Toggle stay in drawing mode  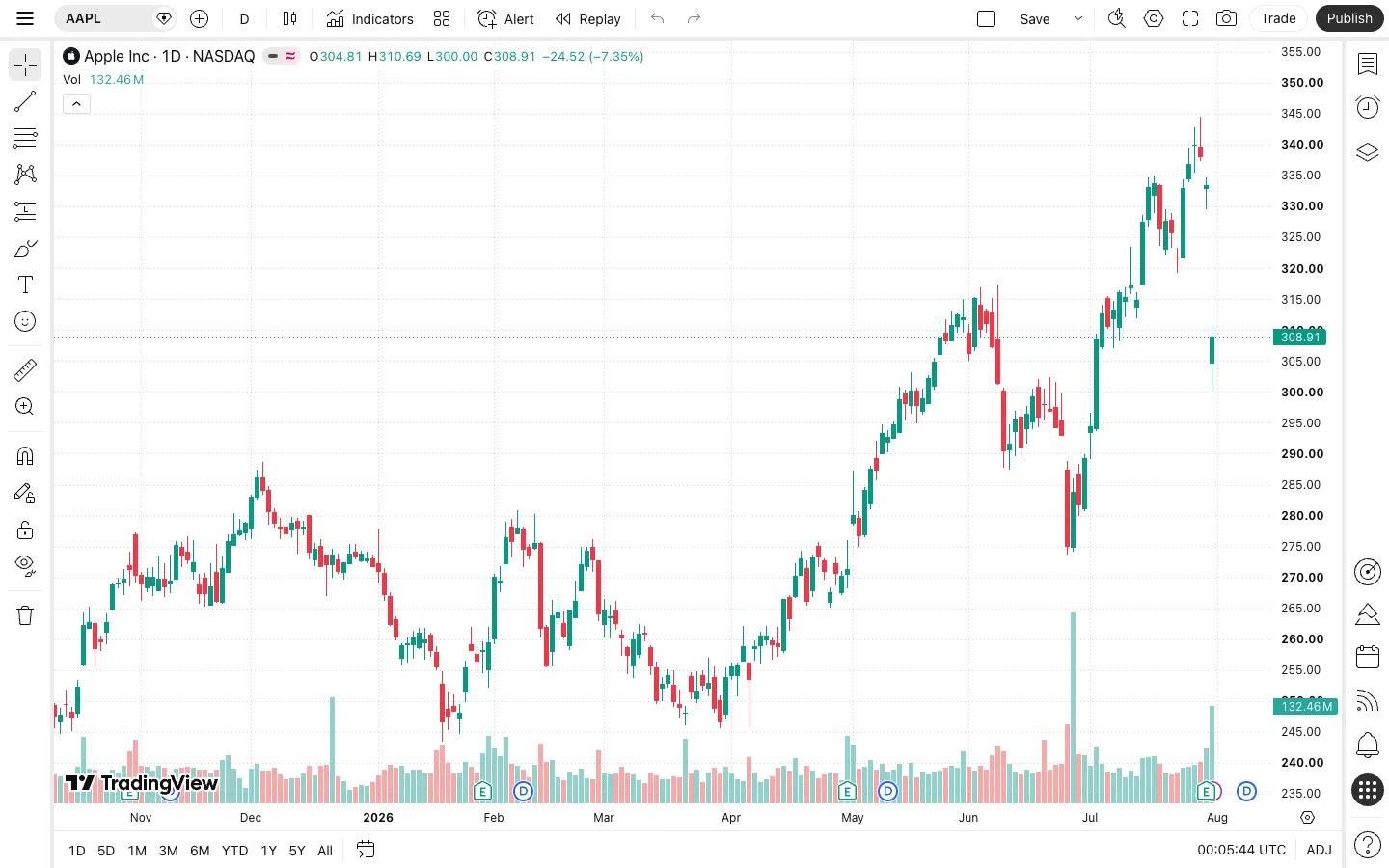(x=25, y=493)
